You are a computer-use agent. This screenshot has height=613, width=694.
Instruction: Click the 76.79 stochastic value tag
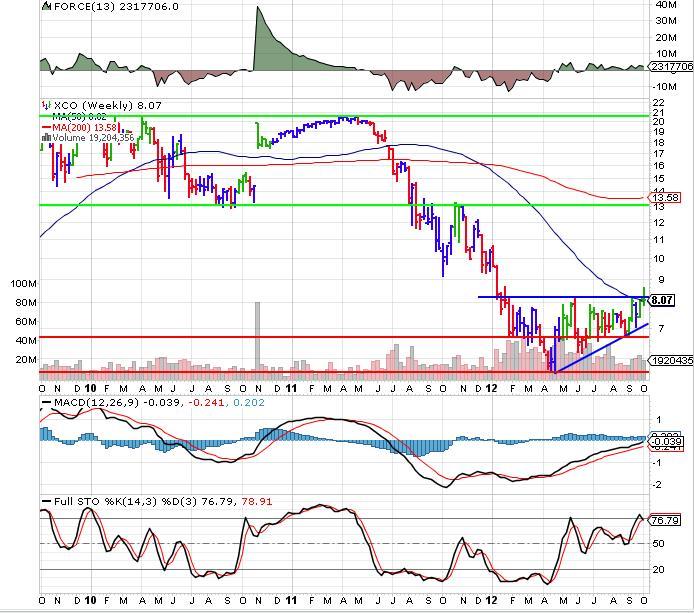(665, 520)
